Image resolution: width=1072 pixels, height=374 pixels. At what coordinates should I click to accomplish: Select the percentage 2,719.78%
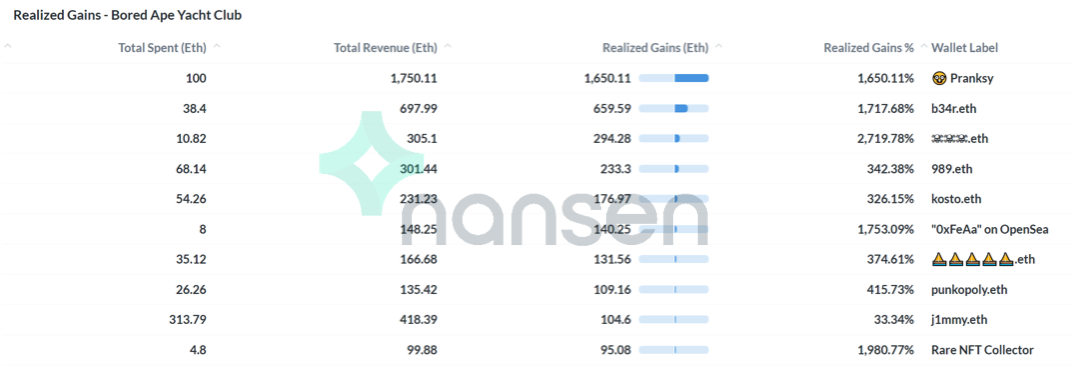click(885, 138)
